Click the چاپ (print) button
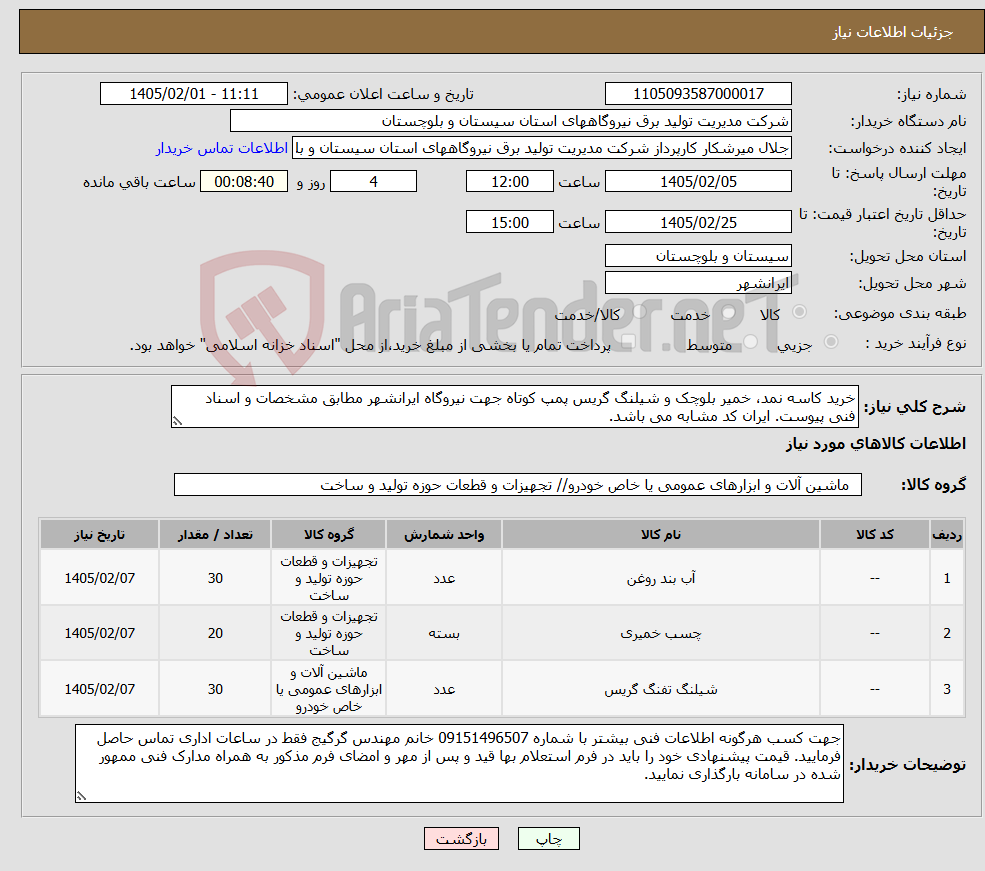Screen dimensions: 985x871 (x=548, y=838)
